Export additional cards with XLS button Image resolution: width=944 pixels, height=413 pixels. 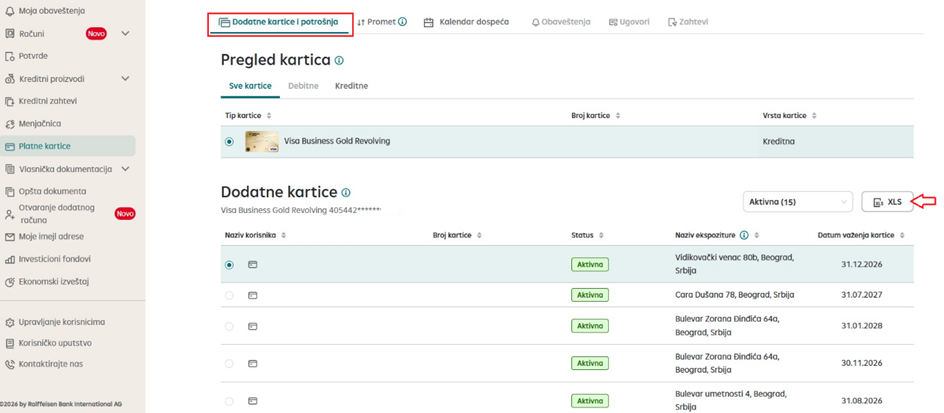(x=887, y=202)
